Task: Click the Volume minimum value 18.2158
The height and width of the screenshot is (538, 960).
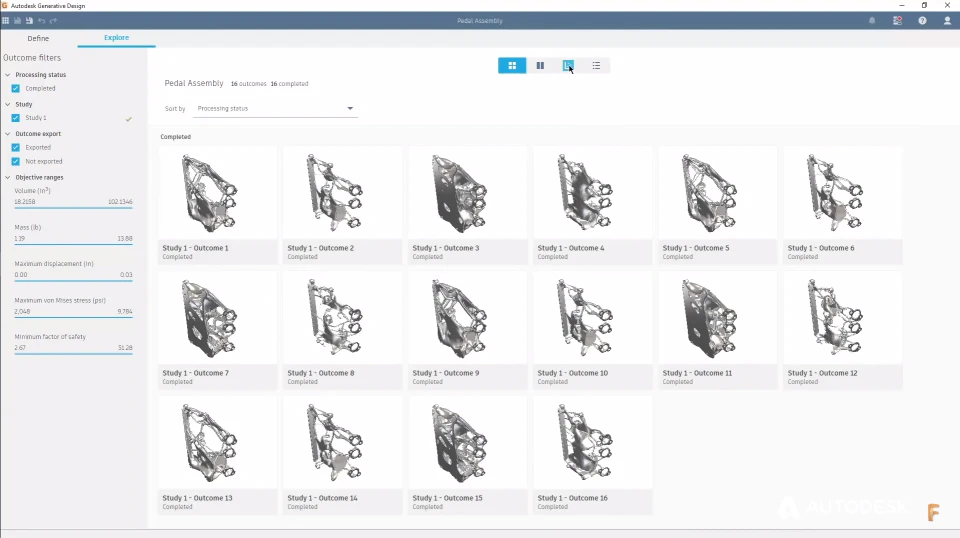Action: (24, 201)
